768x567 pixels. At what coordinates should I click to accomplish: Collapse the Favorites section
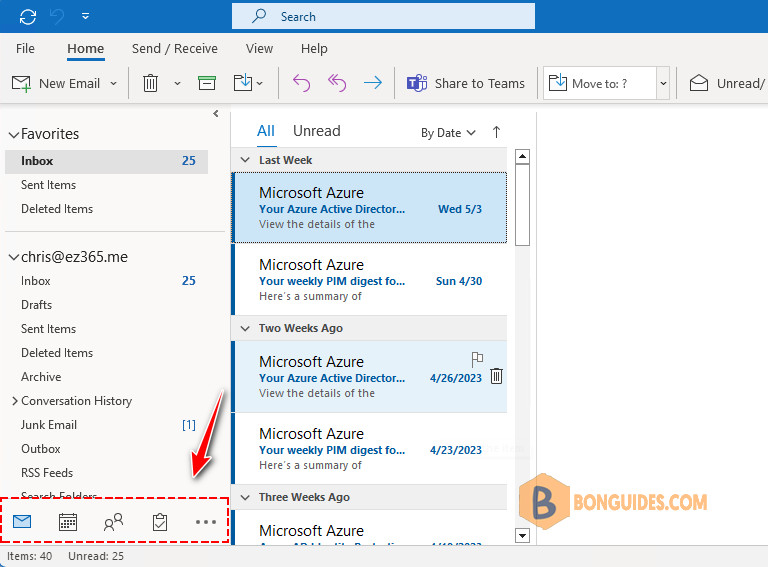[14, 134]
